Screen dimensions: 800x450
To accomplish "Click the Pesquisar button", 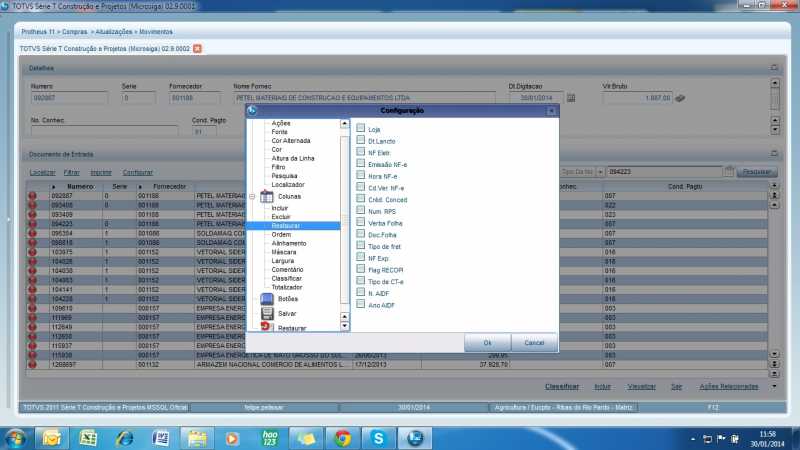I will (756, 172).
